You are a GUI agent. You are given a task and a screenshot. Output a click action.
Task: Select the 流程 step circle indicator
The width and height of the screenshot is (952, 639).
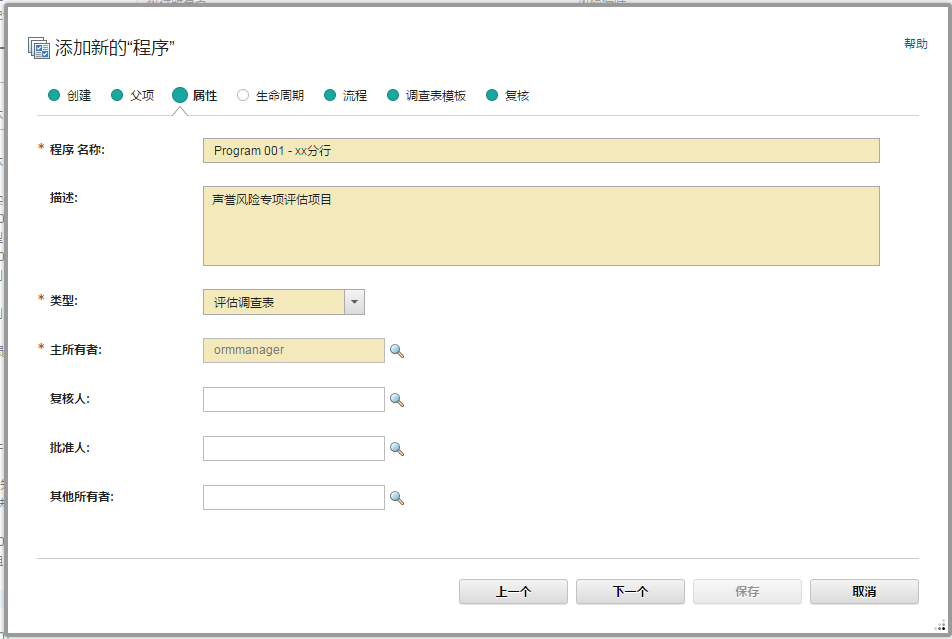coord(329,95)
